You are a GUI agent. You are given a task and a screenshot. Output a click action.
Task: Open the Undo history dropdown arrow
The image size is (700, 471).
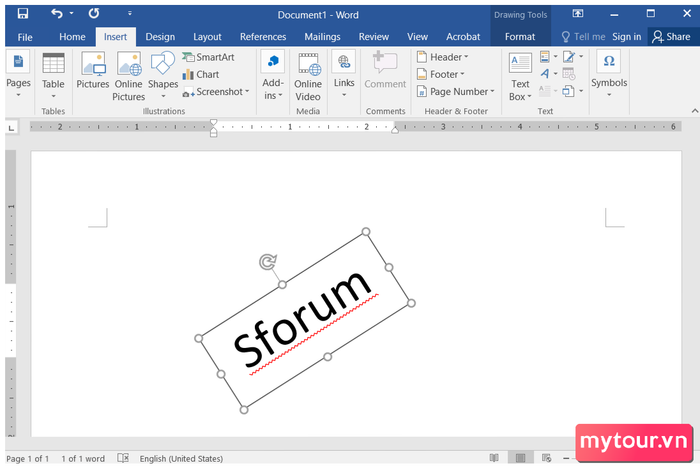tap(71, 13)
